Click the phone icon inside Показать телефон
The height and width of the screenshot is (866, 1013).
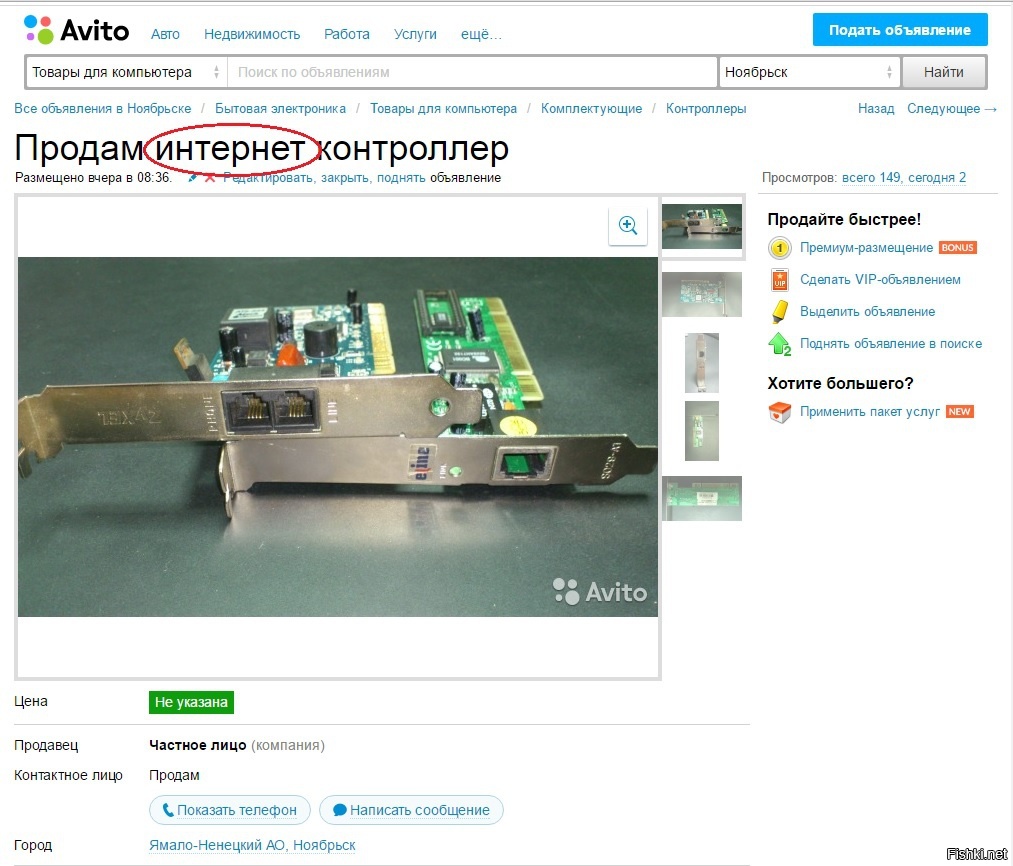(x=168, y=810)
